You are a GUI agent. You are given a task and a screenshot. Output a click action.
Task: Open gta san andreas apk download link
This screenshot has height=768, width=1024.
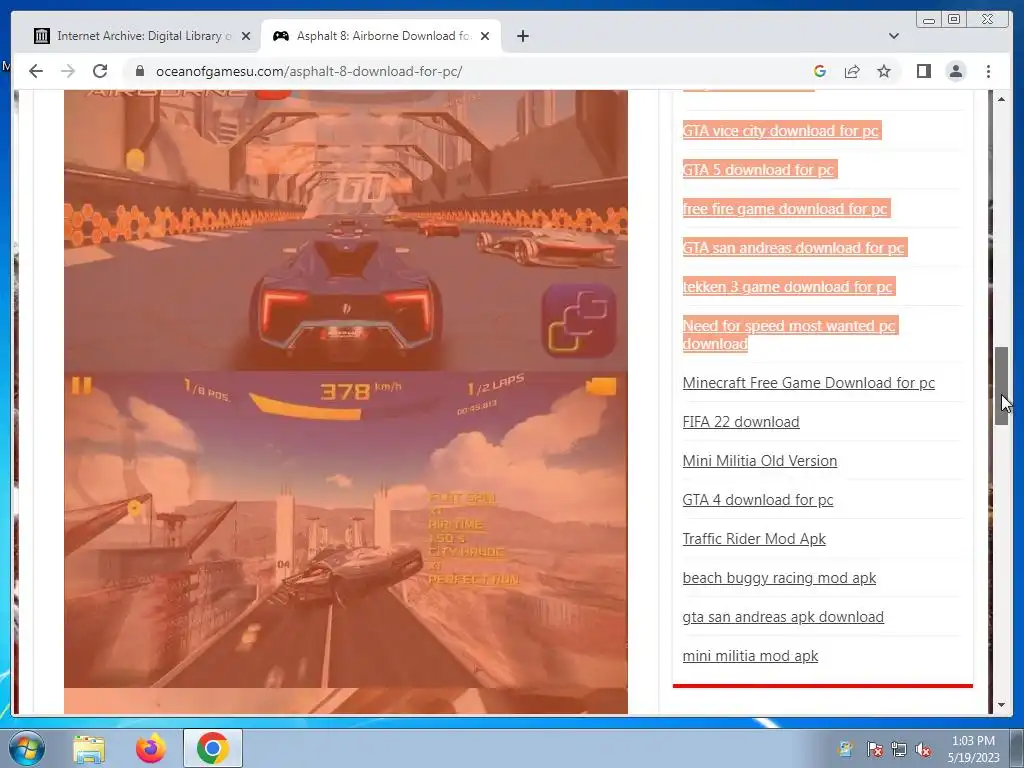(x=783, y=617)
